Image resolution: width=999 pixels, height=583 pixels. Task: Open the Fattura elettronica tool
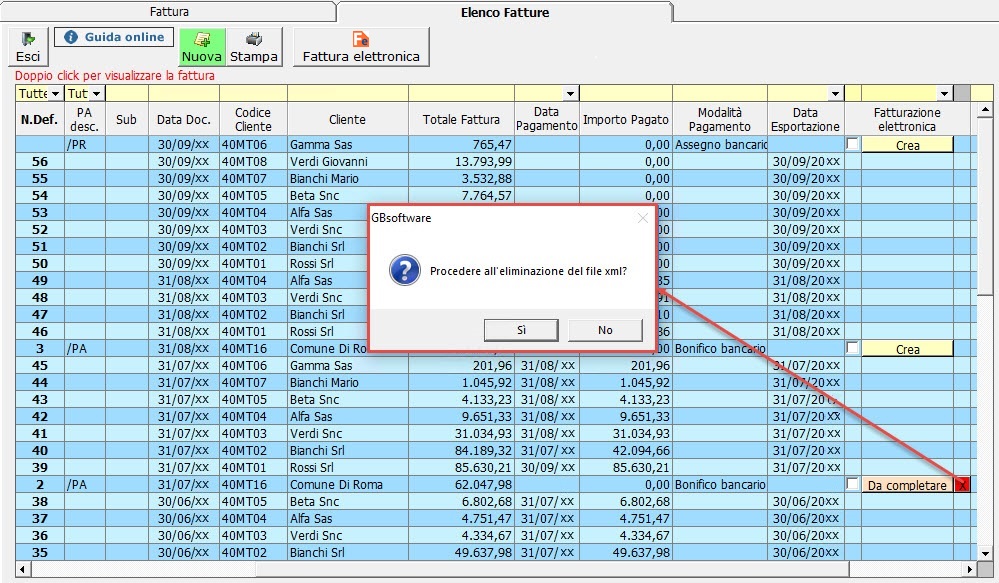pos(361,47)
